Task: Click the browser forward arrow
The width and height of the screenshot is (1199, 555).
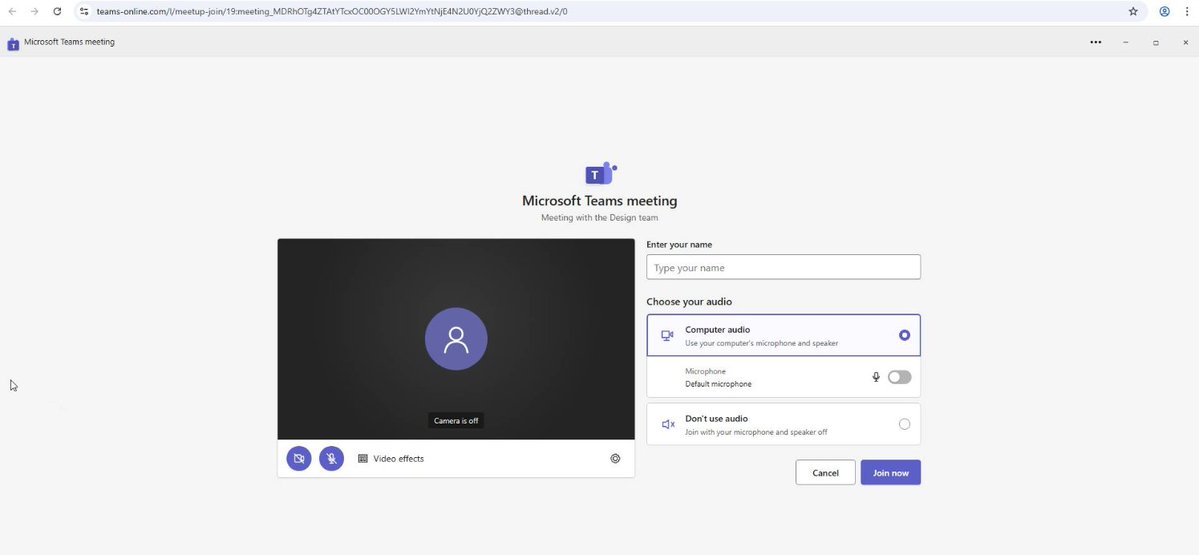Action: (x=34, y=11)
